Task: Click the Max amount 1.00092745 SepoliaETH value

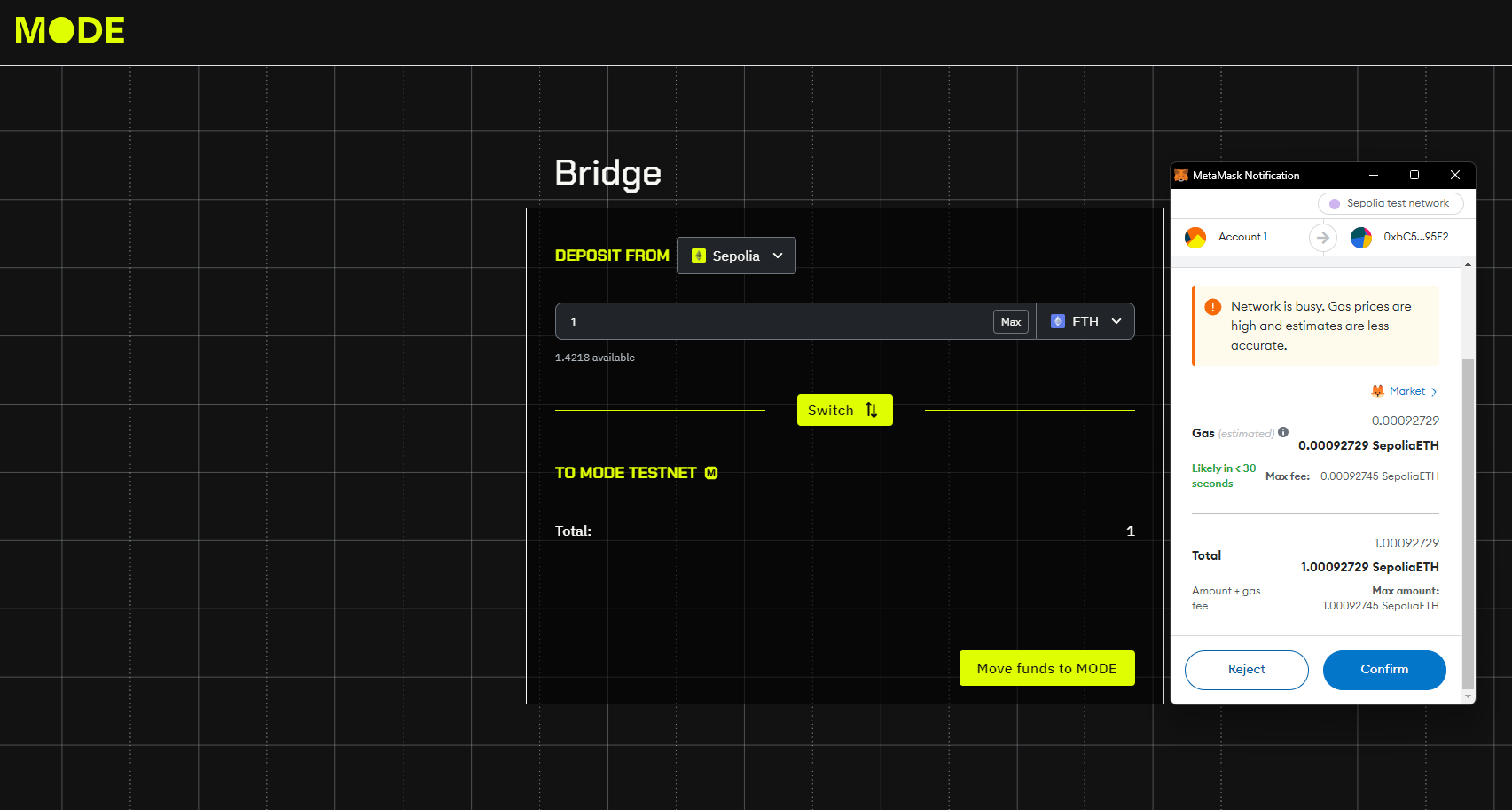Action: point(1381,606)
